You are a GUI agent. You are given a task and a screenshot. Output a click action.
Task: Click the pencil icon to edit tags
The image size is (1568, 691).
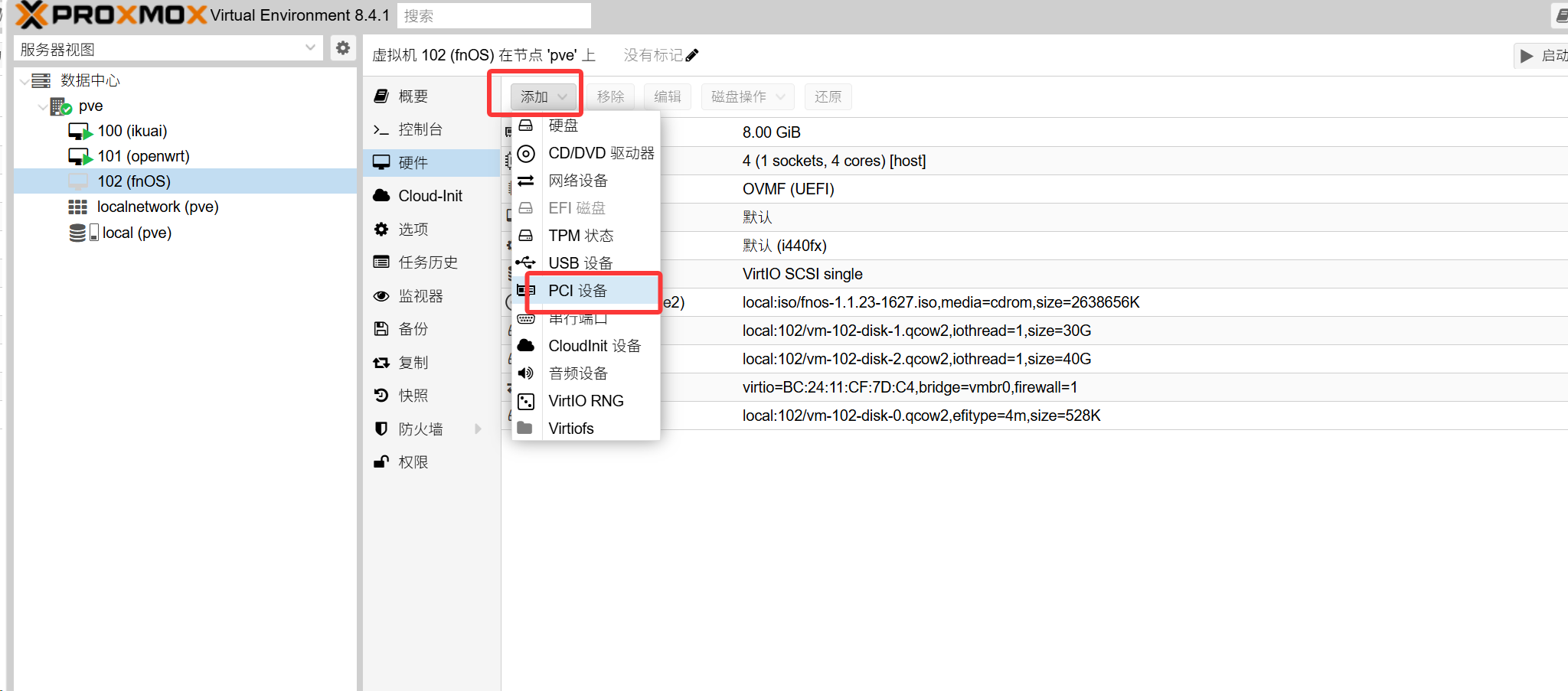pos(692,55)
